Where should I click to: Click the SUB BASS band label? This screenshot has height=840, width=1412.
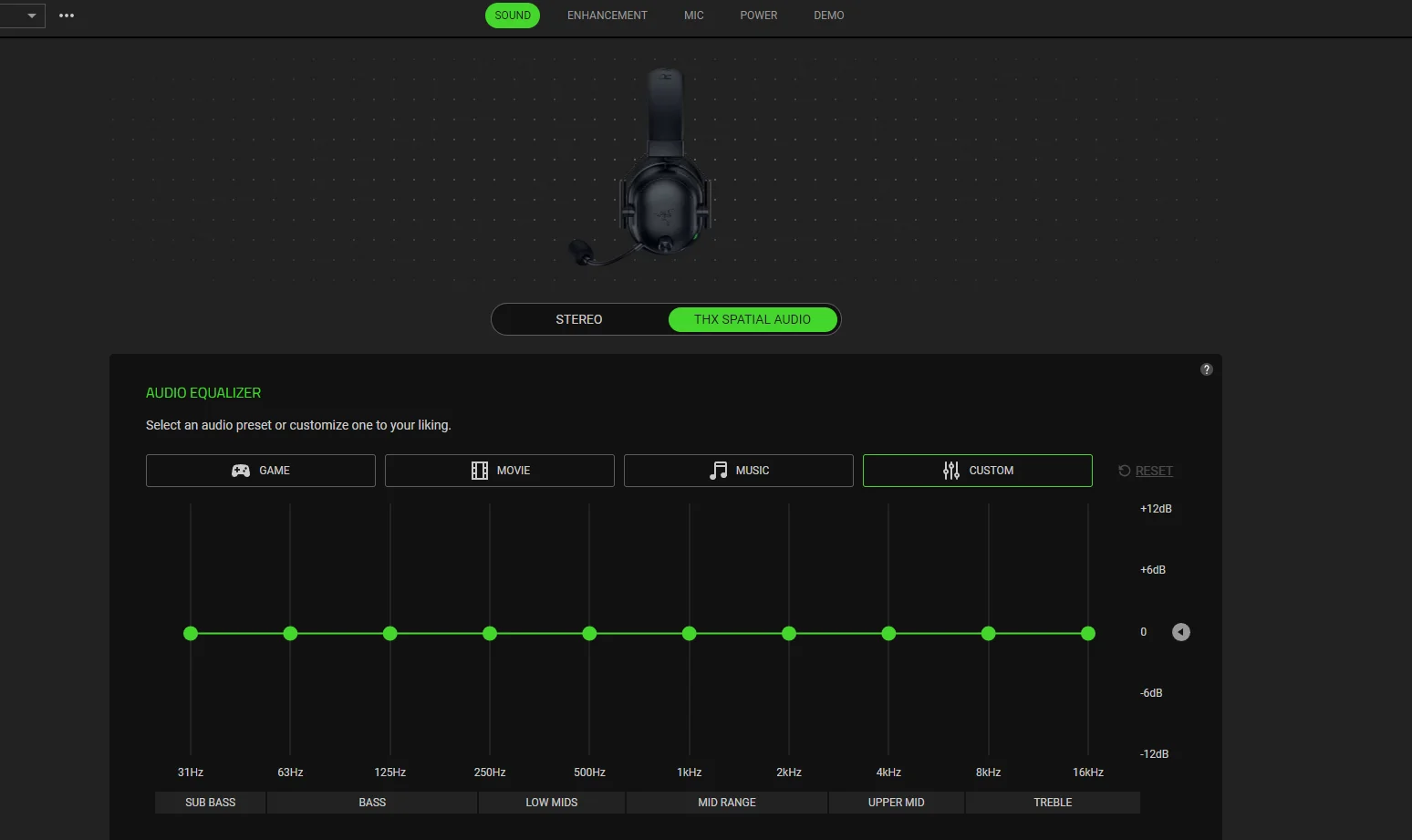211,803
